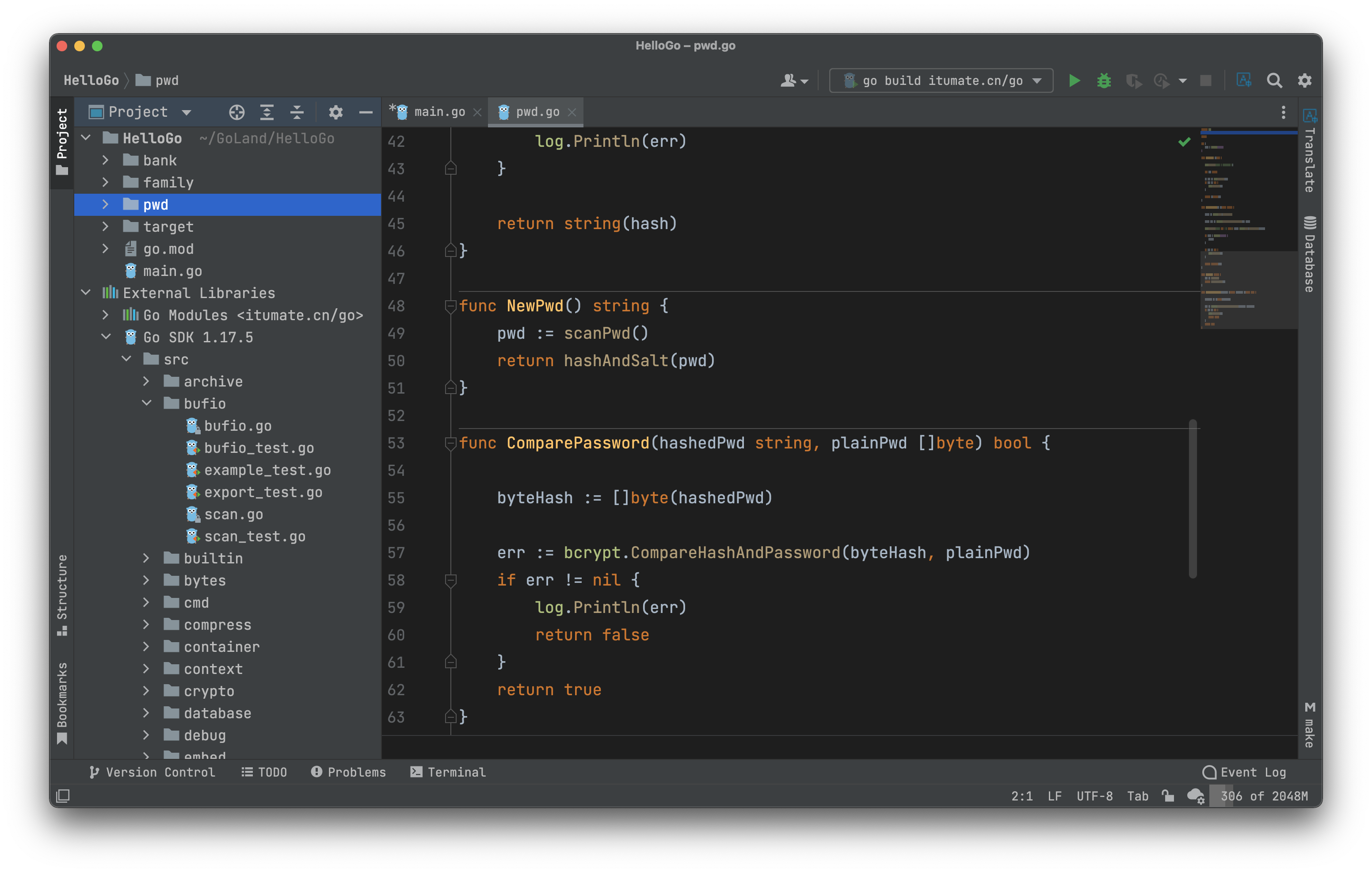The height and width of the screenshot is (873, 1372).
Task: Expand the target folder
Action: click(x=105, y=226)
